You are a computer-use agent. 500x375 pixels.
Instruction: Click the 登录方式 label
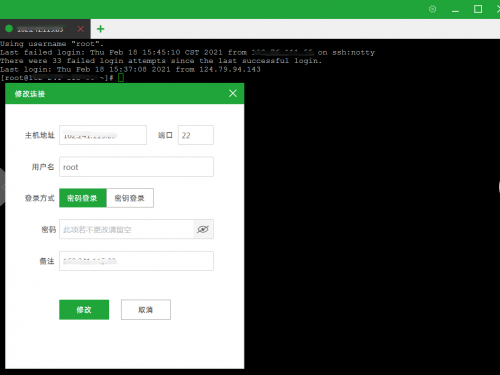(40, 198)
